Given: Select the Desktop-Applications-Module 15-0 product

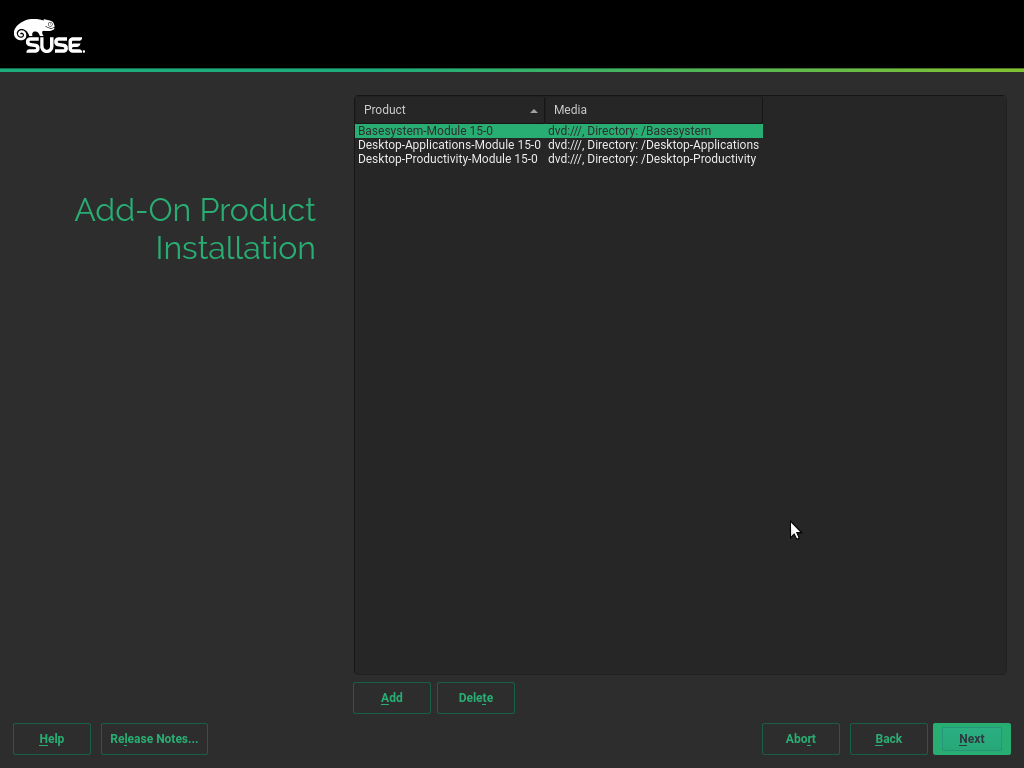Looking at the screenshot, I should [449, 145].
